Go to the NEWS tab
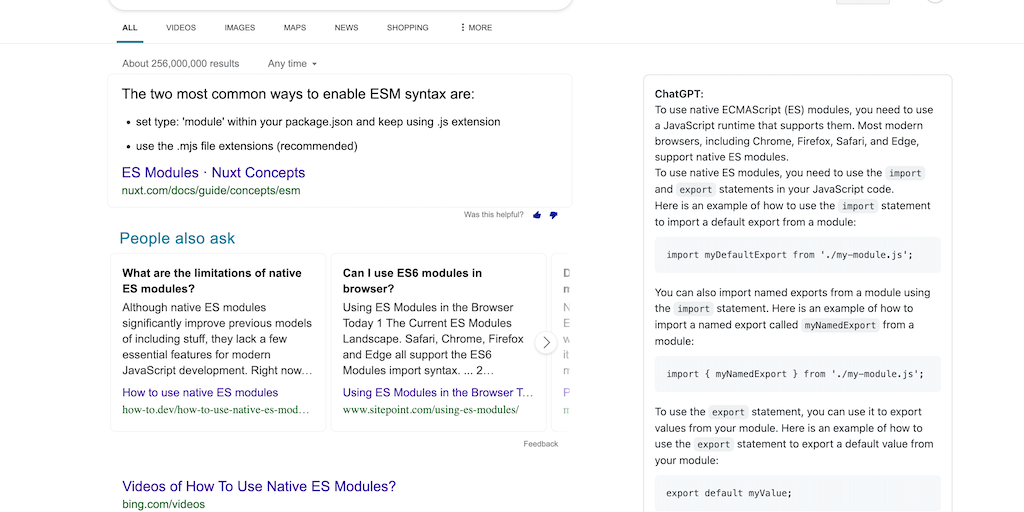 pos(346,28)
